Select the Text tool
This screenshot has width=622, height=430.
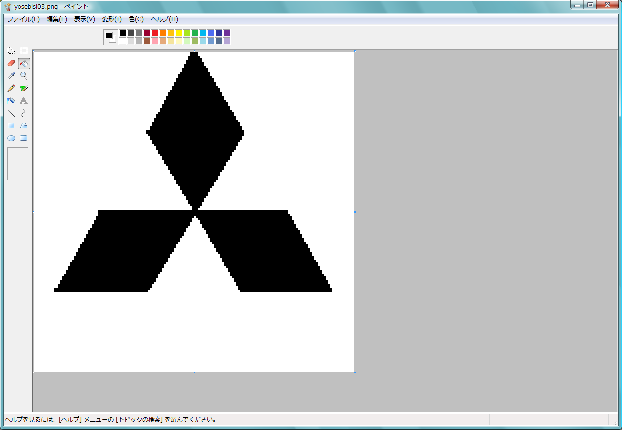pyautogui.click(x=24, y=100)
